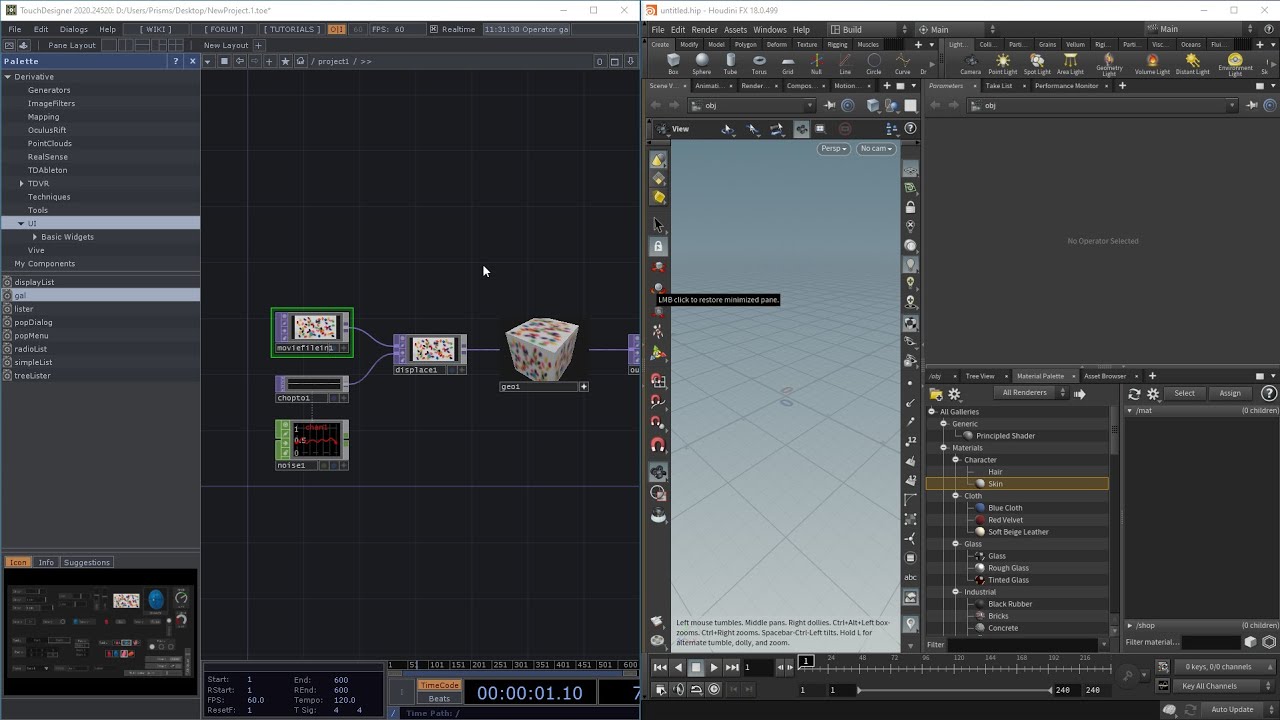Add a Volume Light from the shelf
Screen dimensions: 1280x720
[x=1152, y=63]
